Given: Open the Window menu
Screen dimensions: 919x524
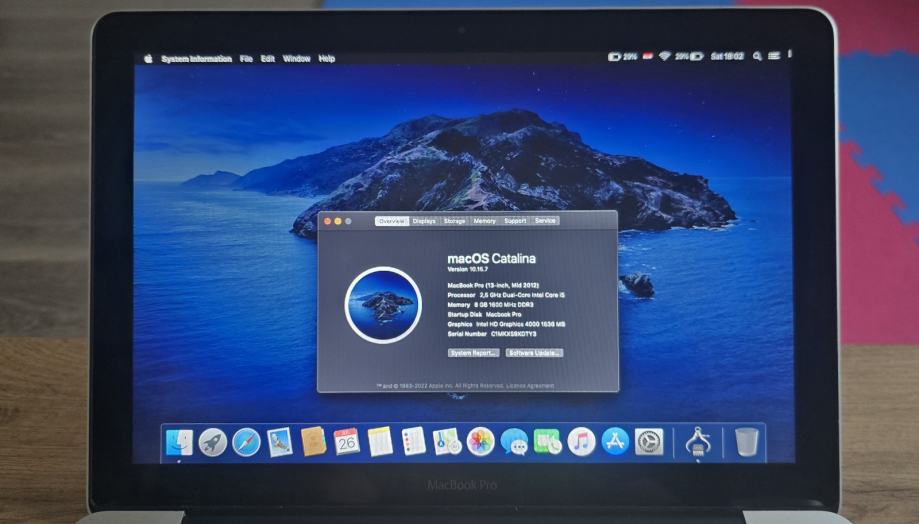Looking at the screenshot, I should point(297,59).
